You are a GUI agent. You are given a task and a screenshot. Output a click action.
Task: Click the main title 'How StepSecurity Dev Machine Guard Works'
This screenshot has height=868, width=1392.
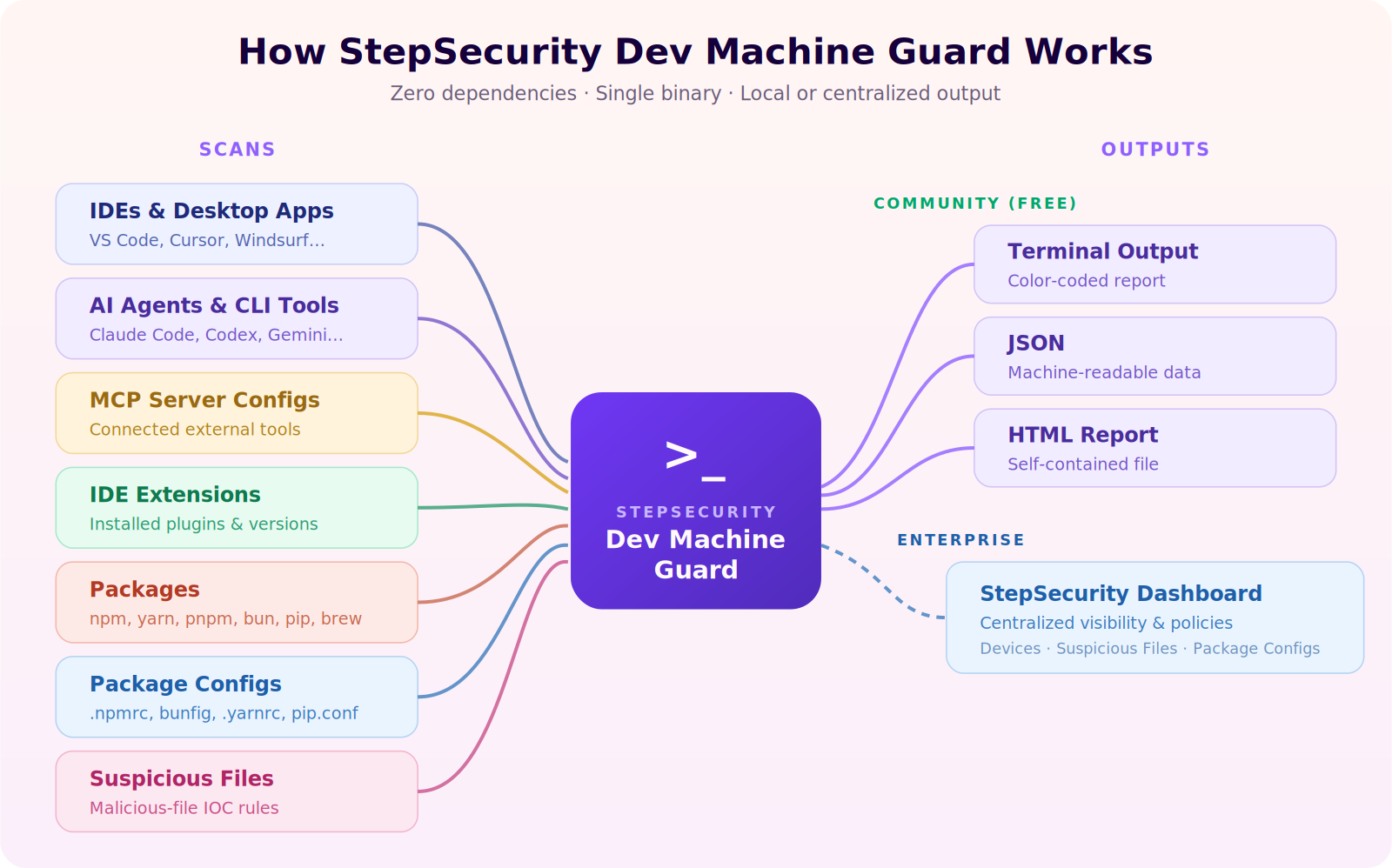click(x=695, y=52)
